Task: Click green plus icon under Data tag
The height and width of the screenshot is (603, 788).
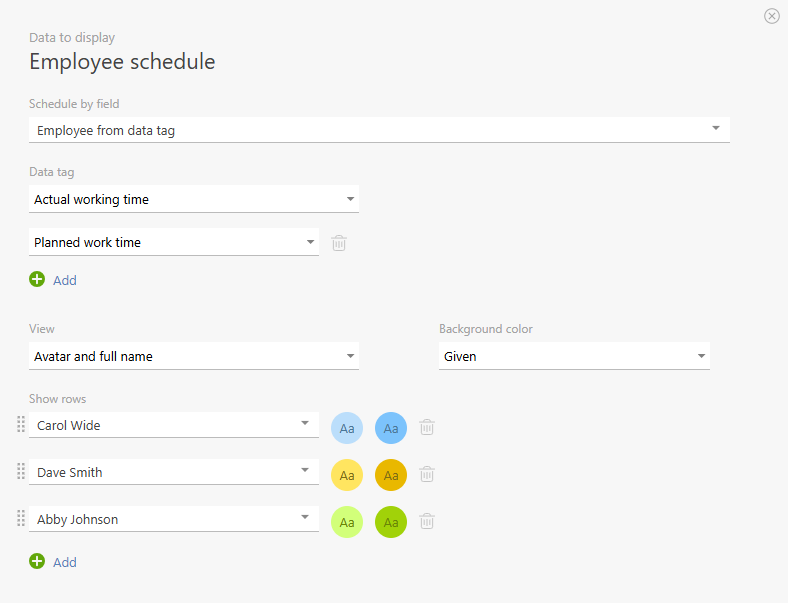Action: tap(37, 280)
